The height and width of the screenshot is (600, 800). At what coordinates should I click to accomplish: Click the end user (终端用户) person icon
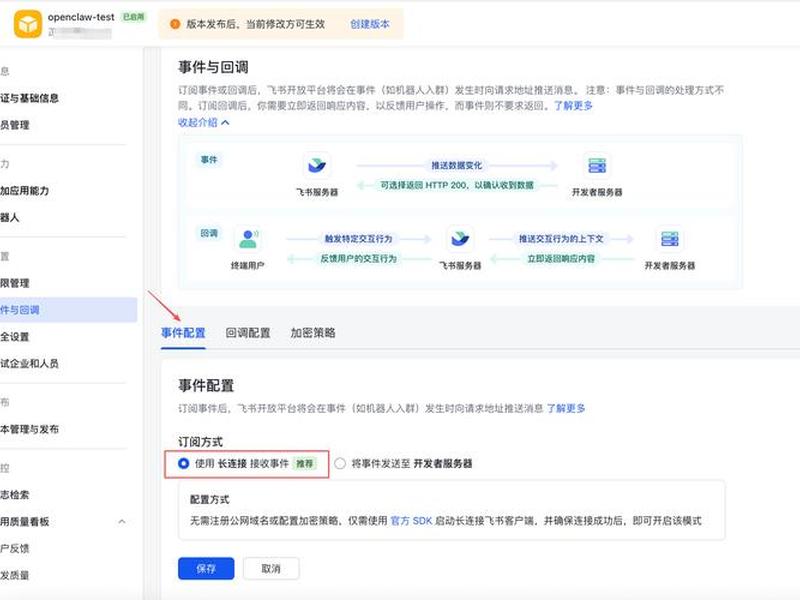(x=248, y=239)
